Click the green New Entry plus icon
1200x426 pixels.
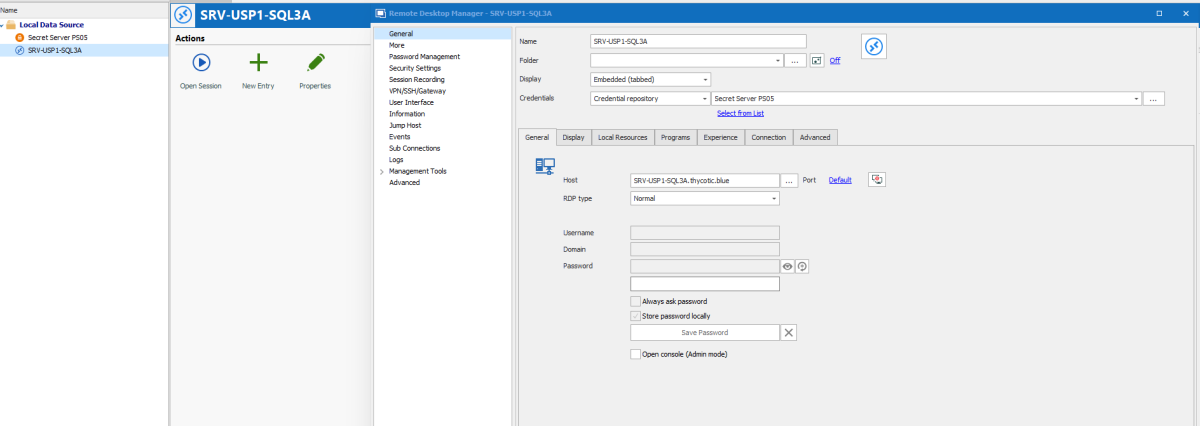point(258,63)
